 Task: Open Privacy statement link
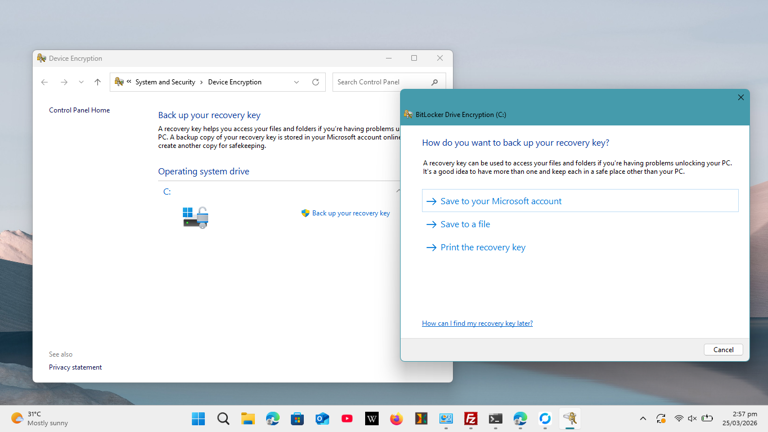(x=75, y=367)
